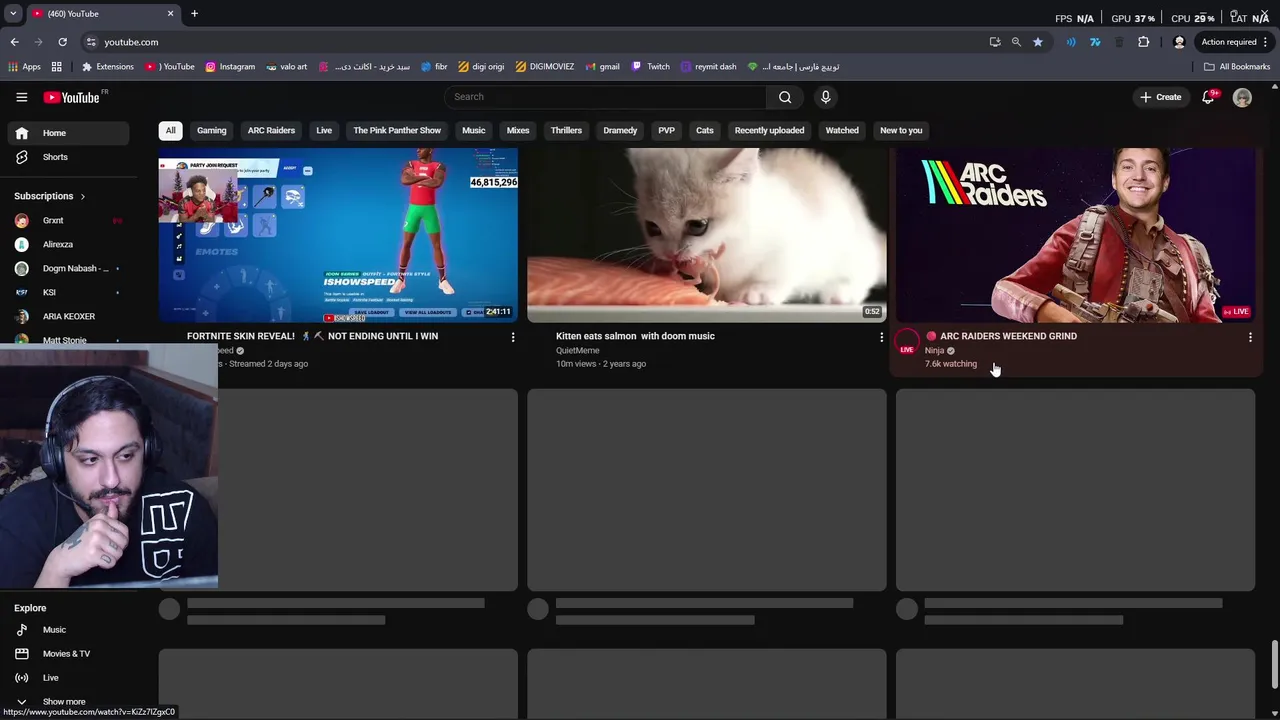This screenshot has width=1280, height=720.
Task: Open the QuietMeme channel link
Action: [x=577, y=351]
